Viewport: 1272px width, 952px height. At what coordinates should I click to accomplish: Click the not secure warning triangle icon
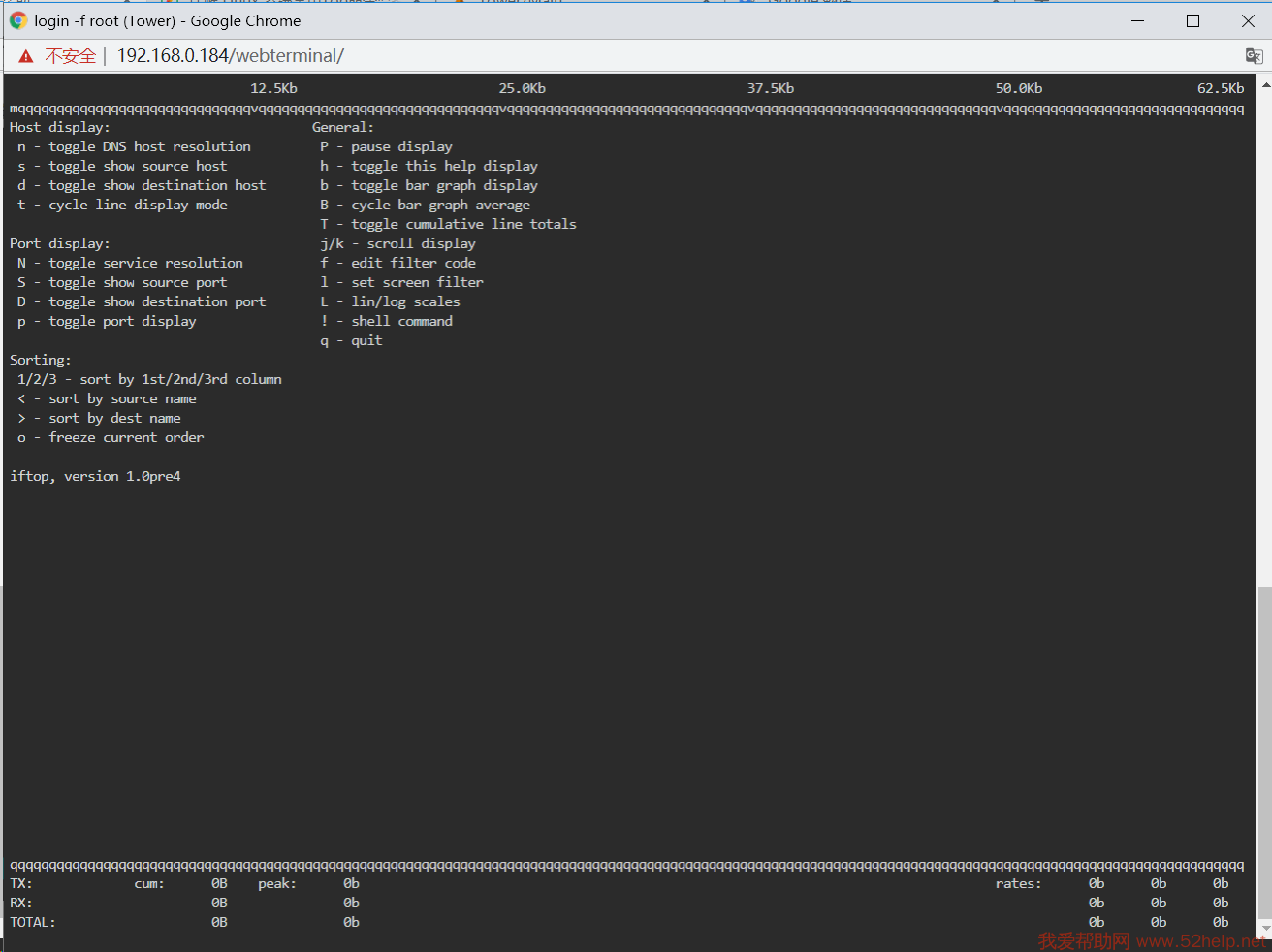point(26,56)
